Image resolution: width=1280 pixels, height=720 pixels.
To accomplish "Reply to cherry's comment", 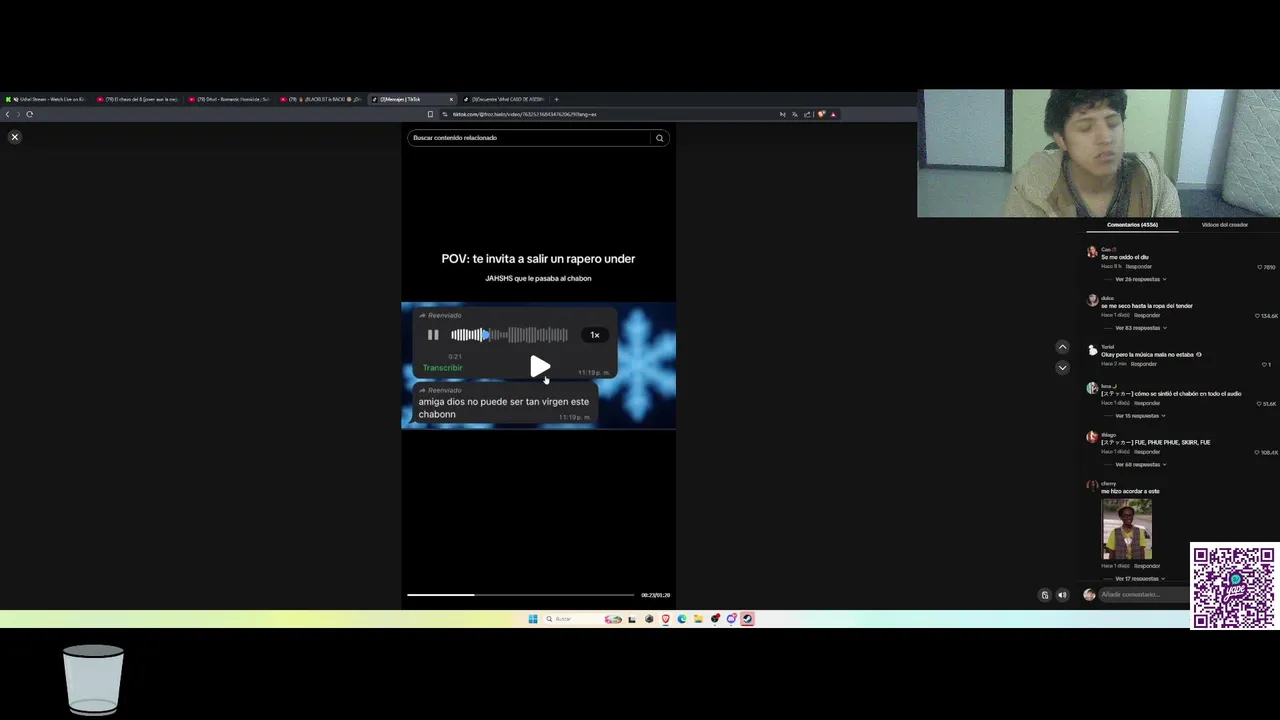I will click(1147, 566).
